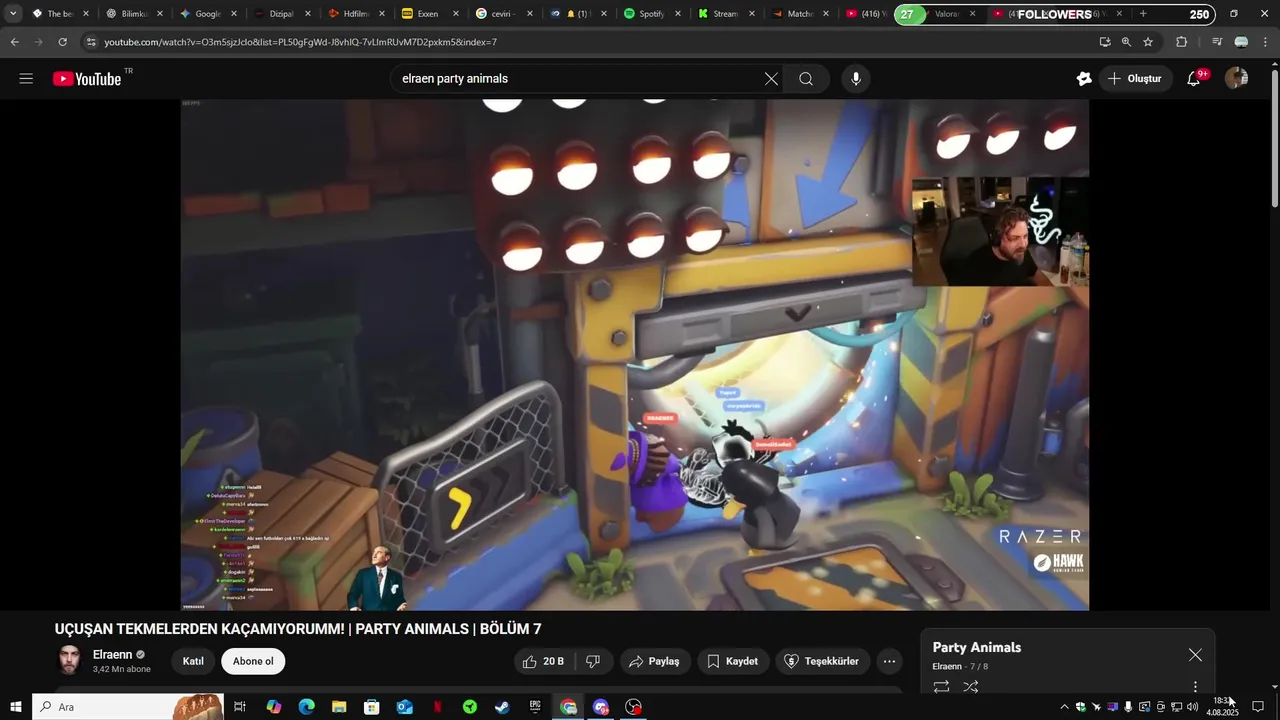Open the Elraenn channel name link
Screen dimensions: 1280x720
(113, 654)
